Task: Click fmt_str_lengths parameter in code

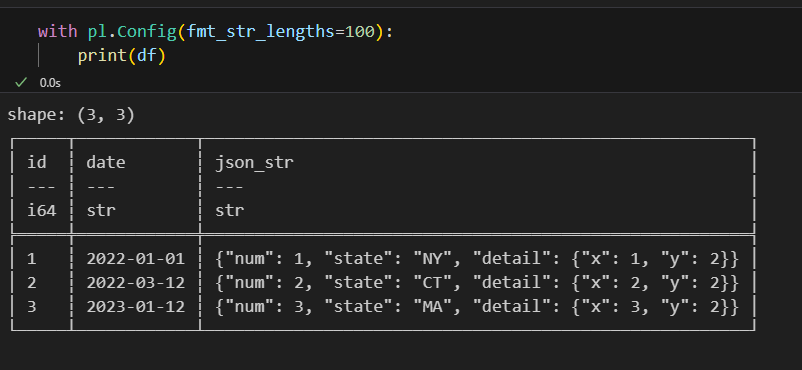Action: point(260,32)
